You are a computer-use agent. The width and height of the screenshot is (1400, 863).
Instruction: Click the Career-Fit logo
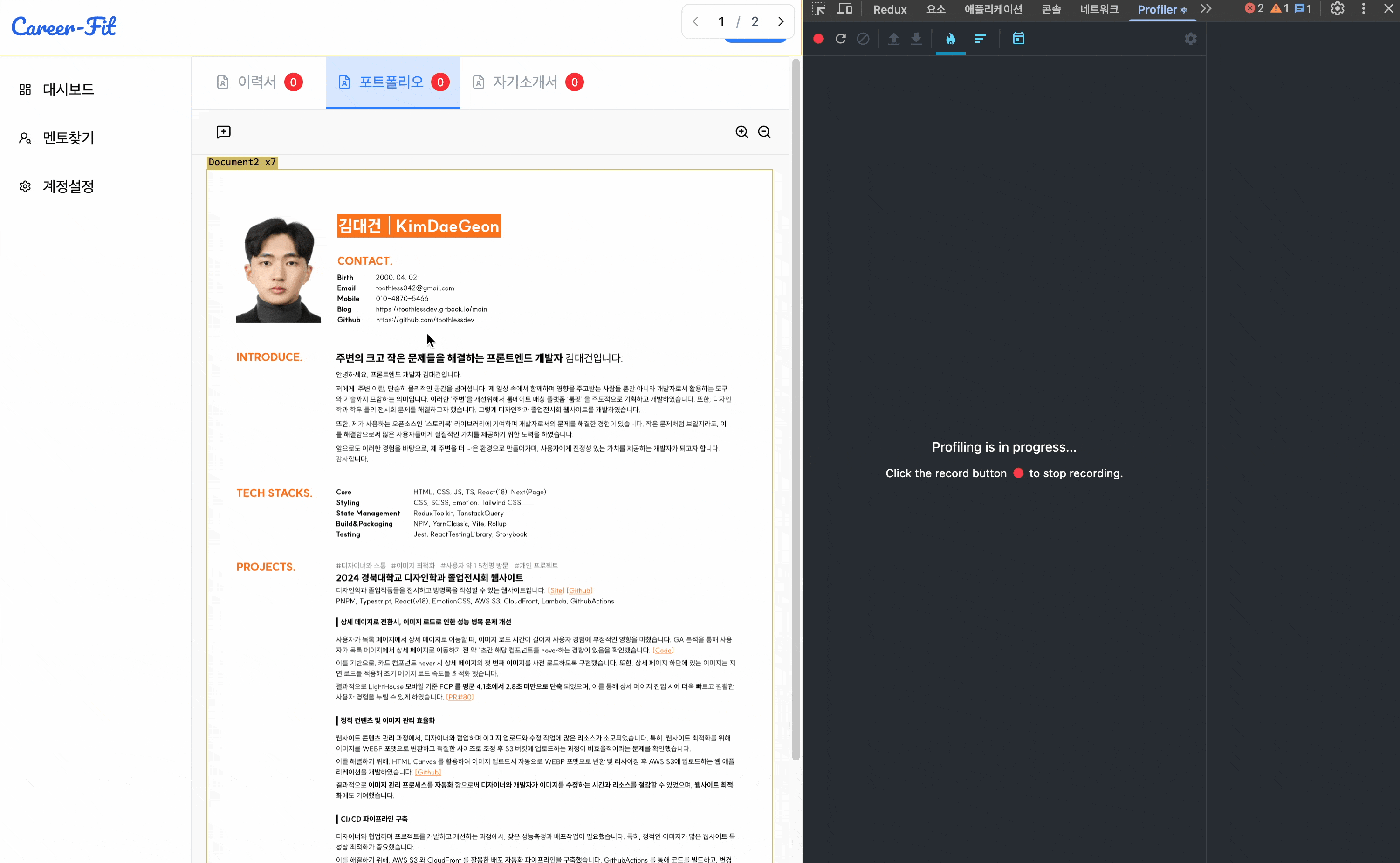click(63, 26)
